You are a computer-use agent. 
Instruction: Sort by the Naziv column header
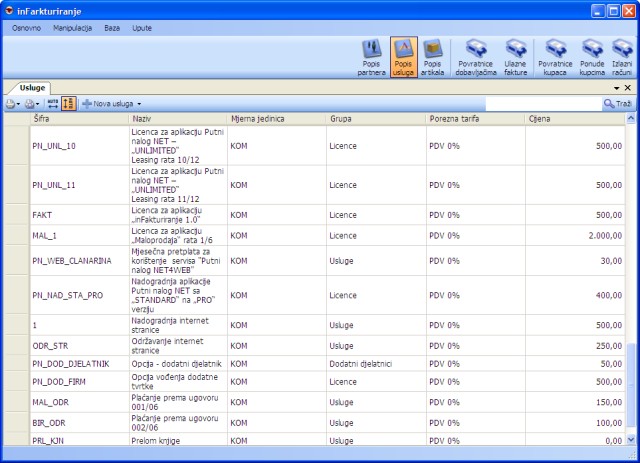(x=178, y=119)
